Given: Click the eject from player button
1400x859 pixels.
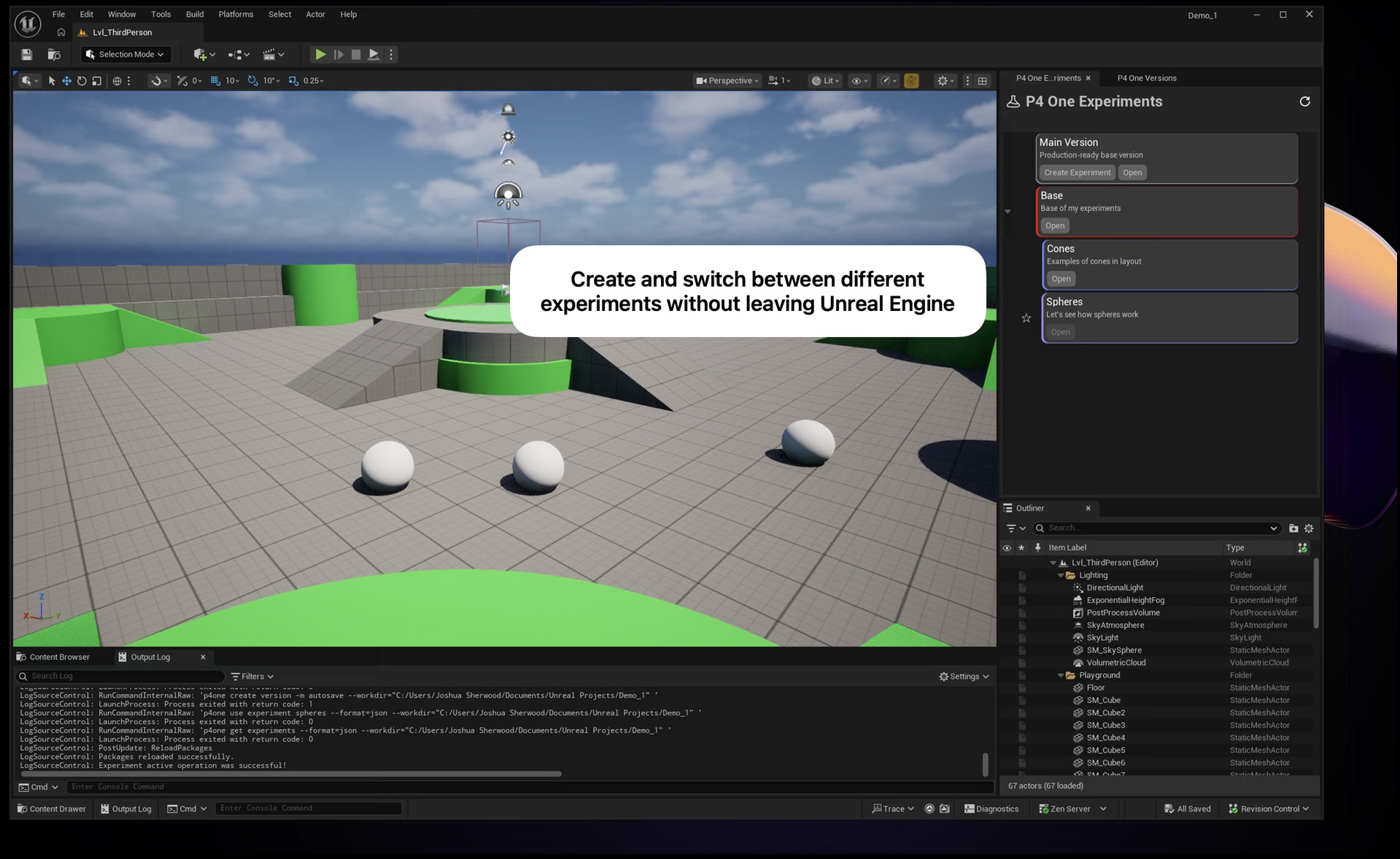Looking at the screenshot, I should tap(374, 54).
